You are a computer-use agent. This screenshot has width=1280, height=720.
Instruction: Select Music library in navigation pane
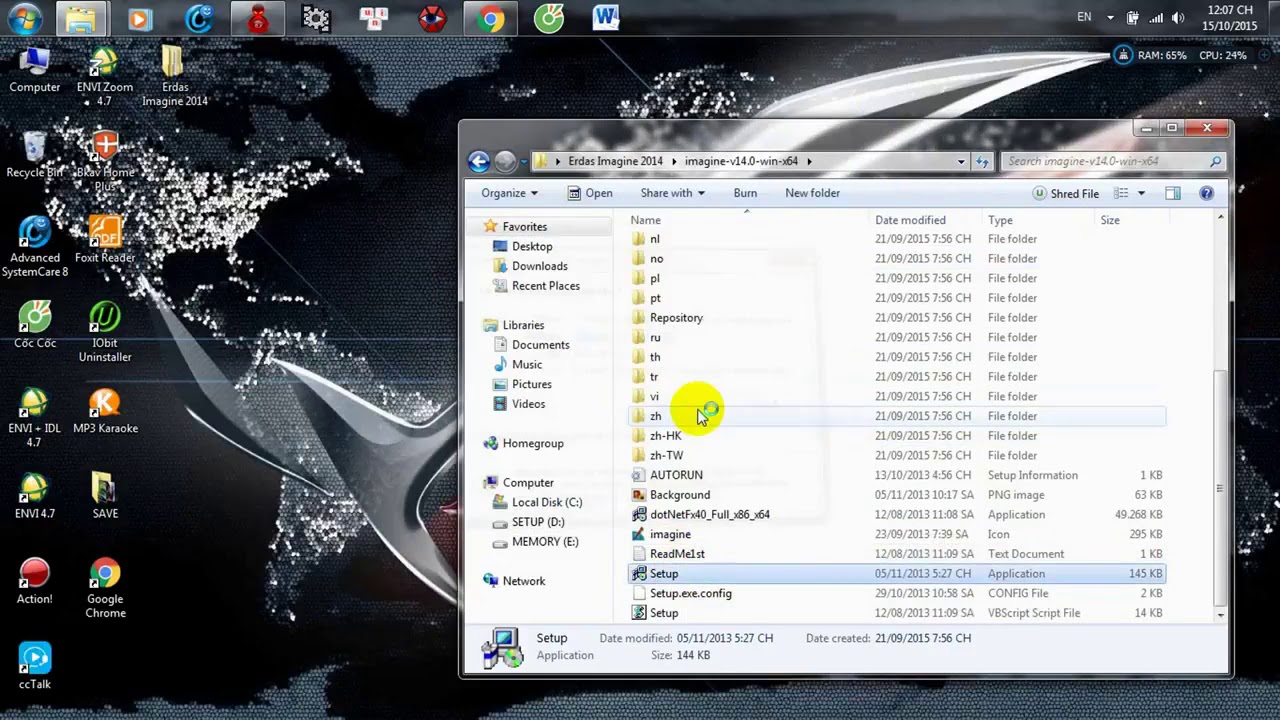526,365
